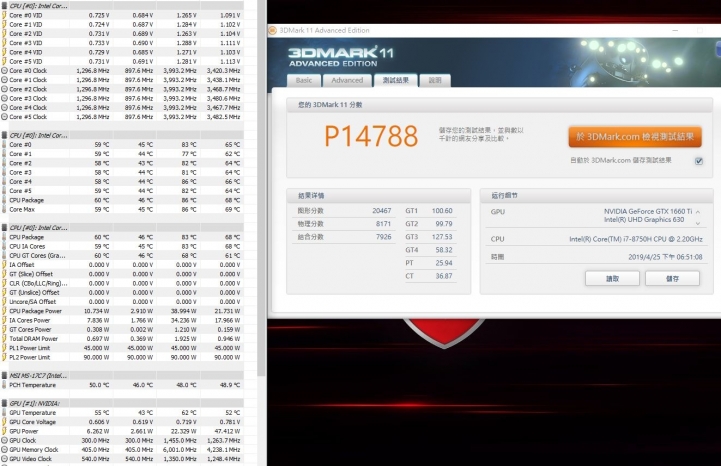Image resolution: width=721 pixels, height=466 pixels.
Task: Click the Core #2 Clock icon
Action: (x=4, y=89)
